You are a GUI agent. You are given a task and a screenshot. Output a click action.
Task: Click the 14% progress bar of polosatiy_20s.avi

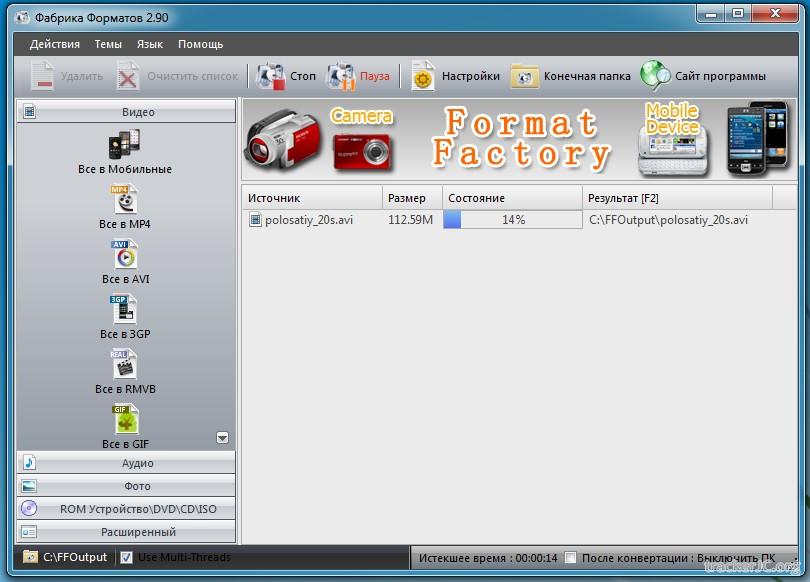[512, 220]
